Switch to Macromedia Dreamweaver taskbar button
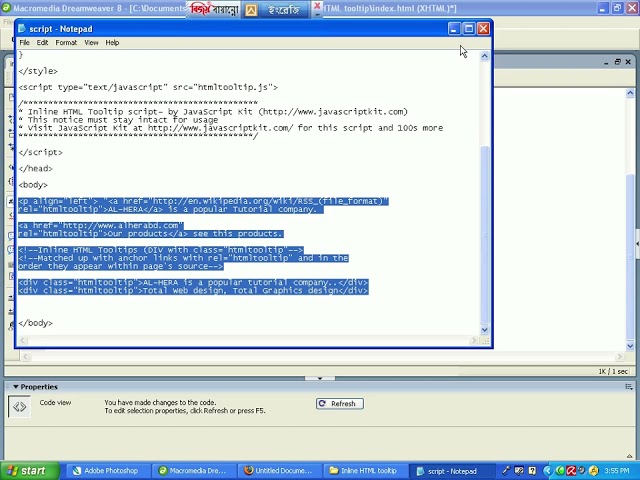Viewport: 640px width, 480px height. [x=191, y=470]
